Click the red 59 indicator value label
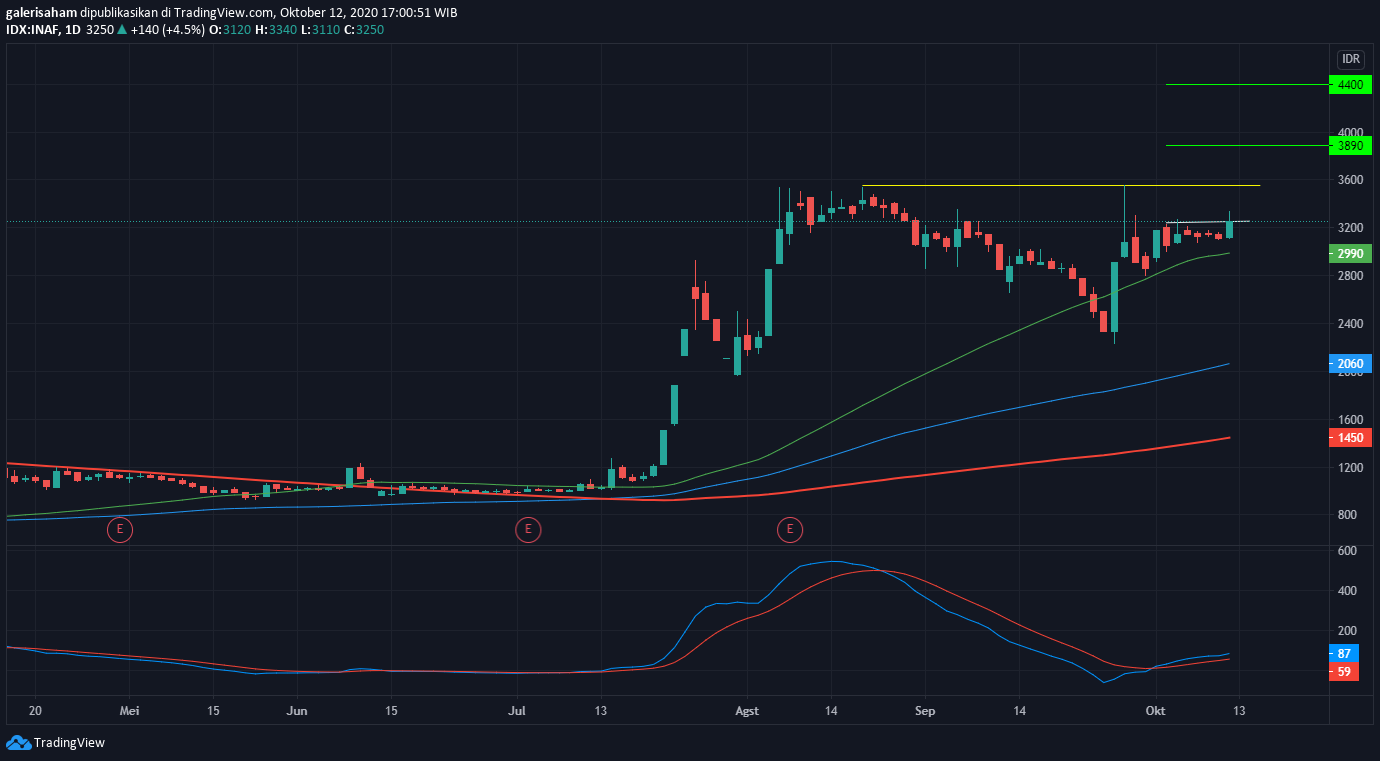Screen dimensions: 1380x761 (x=1344, y=672)
